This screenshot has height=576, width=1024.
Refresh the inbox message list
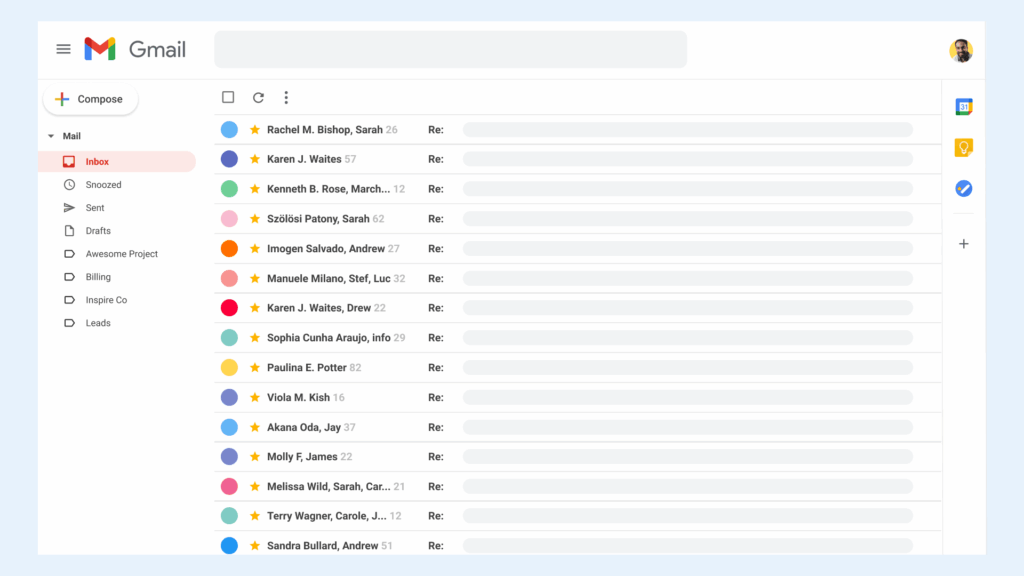(x=259, y=97)
